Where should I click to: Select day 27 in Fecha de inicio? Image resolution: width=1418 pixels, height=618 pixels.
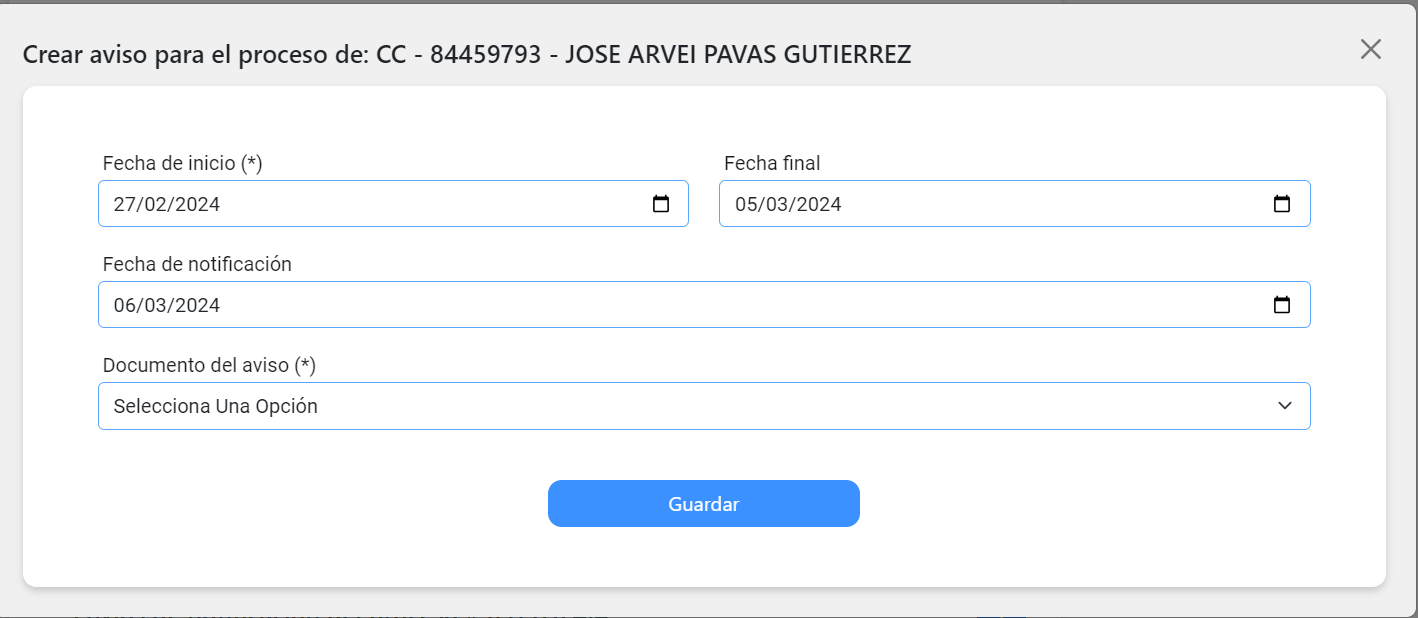point(124,204)
